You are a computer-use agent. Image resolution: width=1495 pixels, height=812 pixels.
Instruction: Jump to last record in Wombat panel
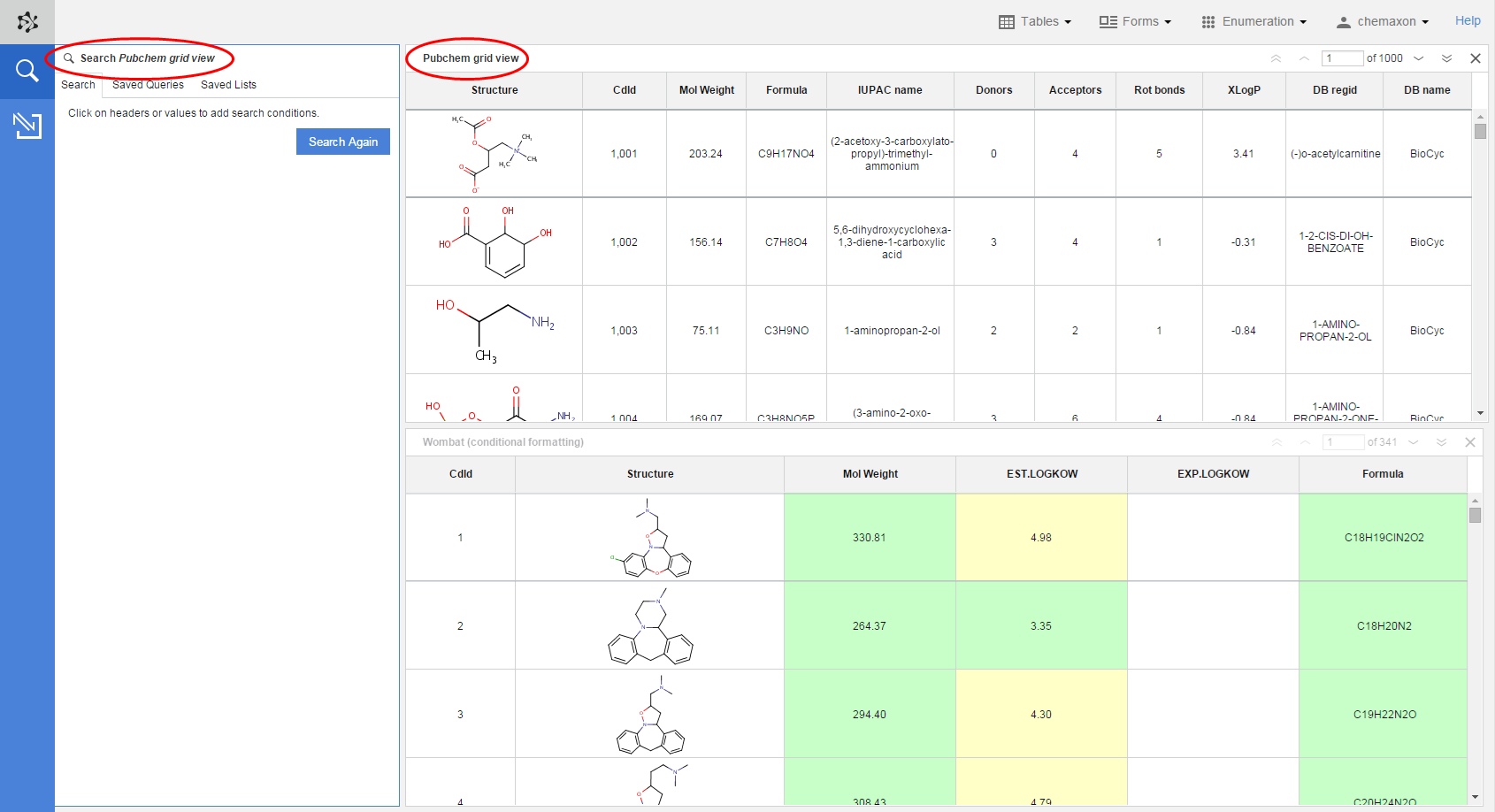[x=1441, y=442]
